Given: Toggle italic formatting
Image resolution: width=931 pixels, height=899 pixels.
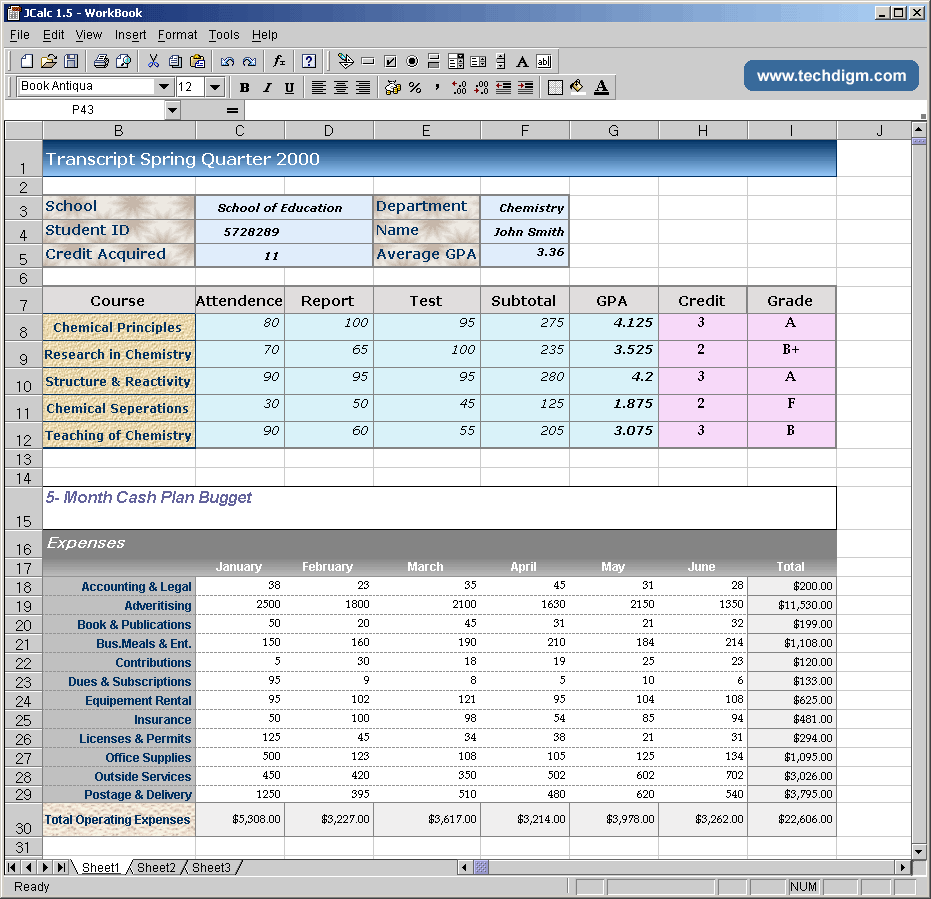Looking at the screenshot, I should point(267,88).
